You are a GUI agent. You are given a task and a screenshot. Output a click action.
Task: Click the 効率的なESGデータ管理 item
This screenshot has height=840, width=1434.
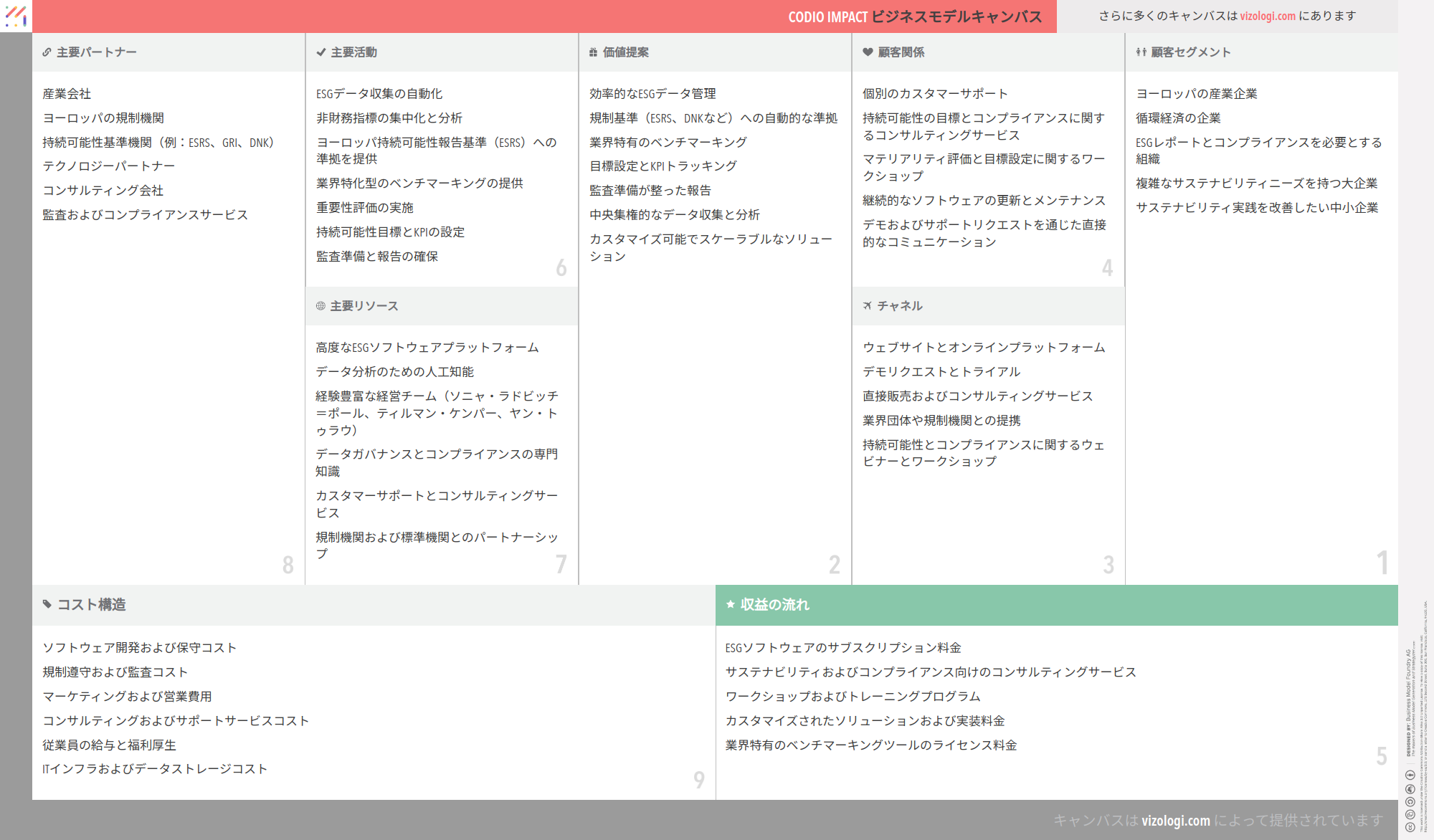652,94
